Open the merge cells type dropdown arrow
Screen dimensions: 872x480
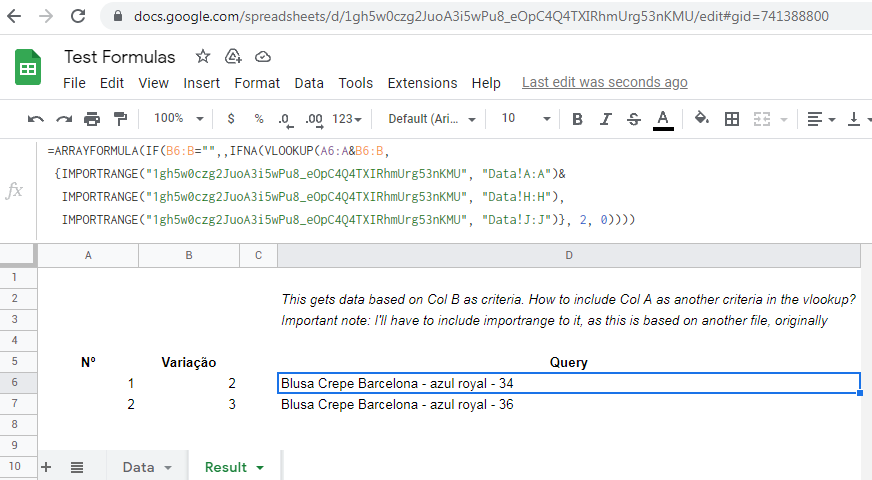784,120
